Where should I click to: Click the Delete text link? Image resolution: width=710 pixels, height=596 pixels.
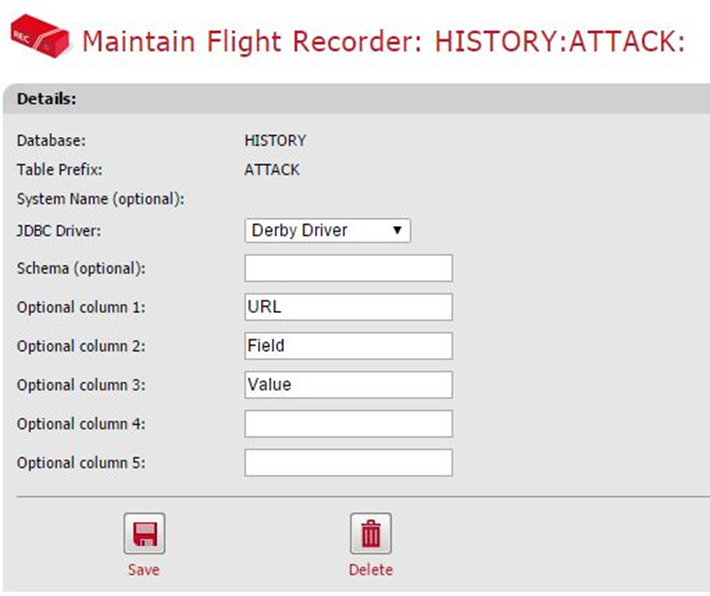pos(370,570)
